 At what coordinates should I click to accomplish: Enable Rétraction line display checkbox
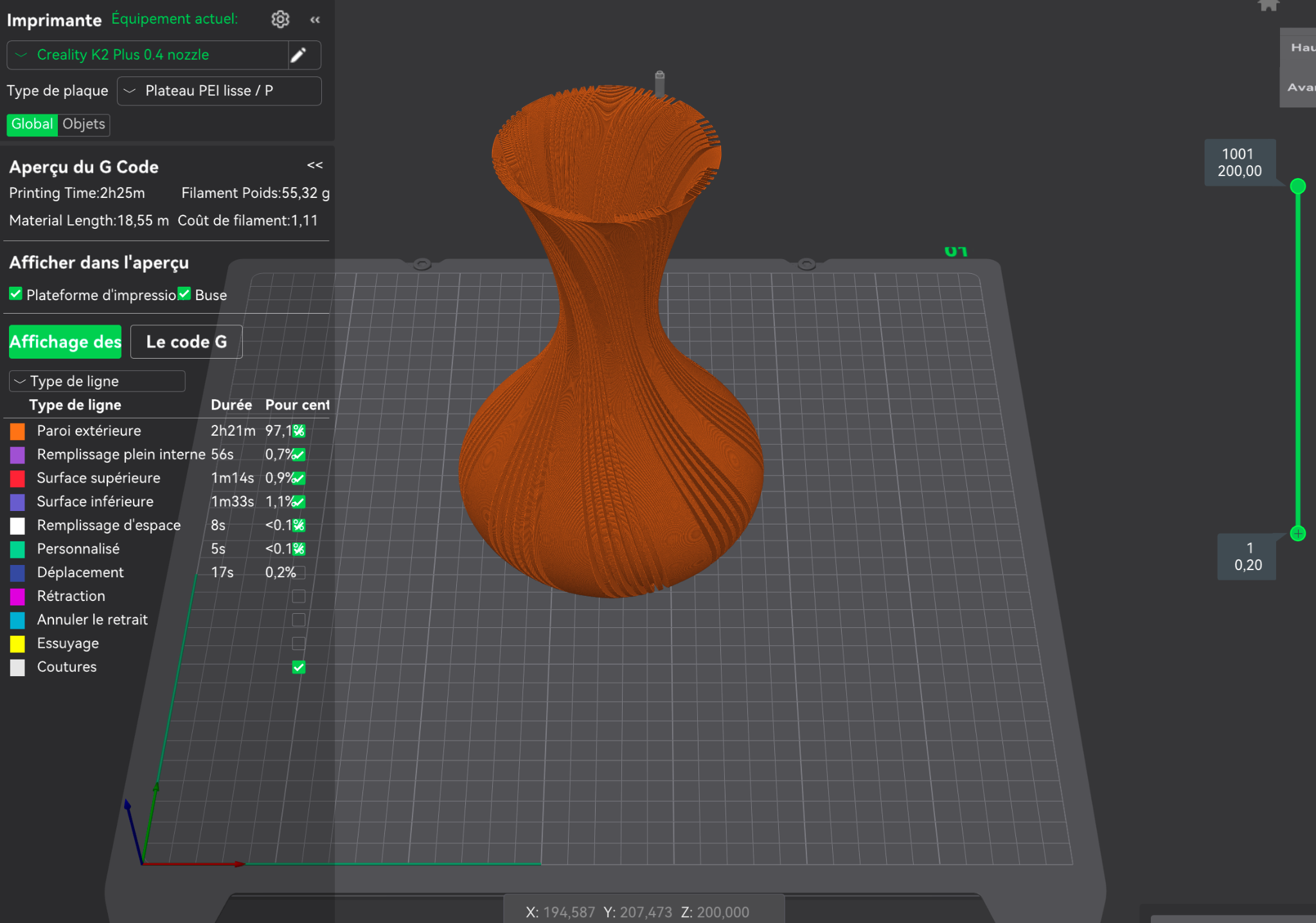[299, 596]
